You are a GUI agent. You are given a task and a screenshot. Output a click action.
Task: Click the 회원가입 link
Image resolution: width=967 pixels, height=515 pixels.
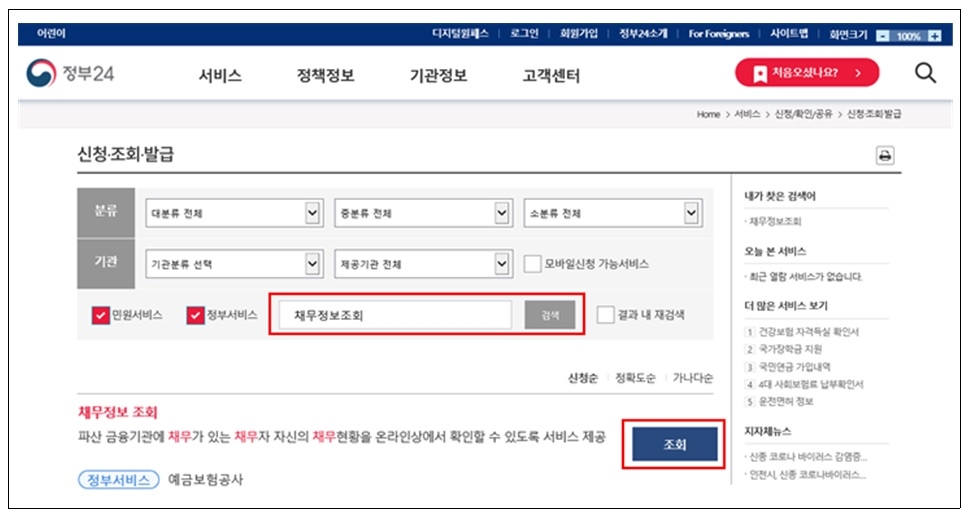pos(578,33)
